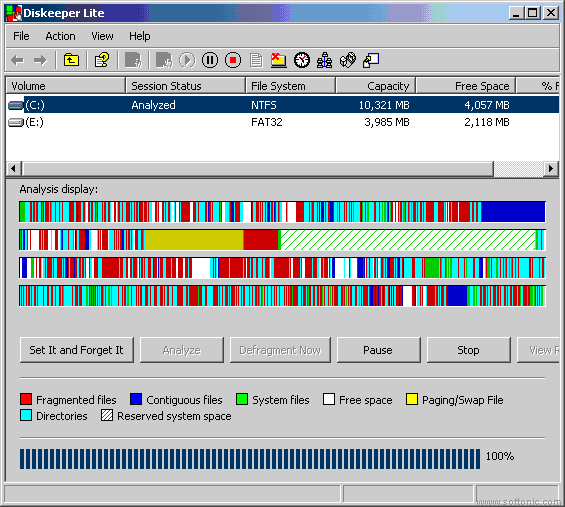
Task: Open the Action menu
Action: 60,36
